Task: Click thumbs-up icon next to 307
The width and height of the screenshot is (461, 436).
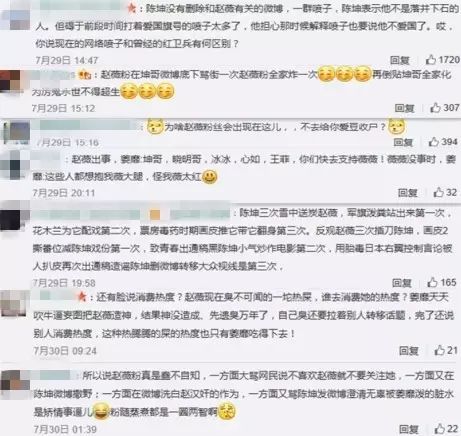Action: tap(435, 108)
